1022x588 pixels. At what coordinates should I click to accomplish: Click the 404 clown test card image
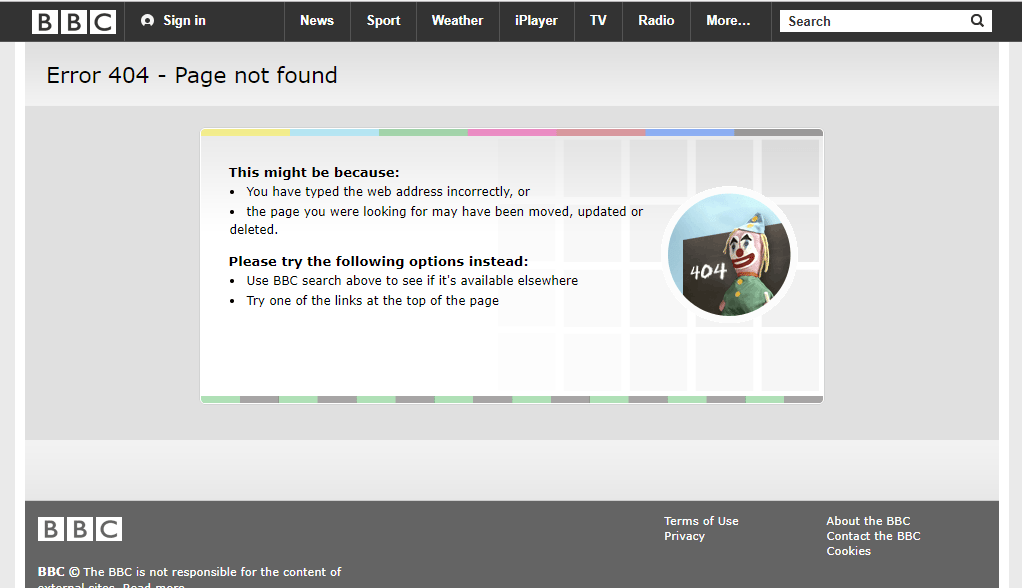coord(729,254)
